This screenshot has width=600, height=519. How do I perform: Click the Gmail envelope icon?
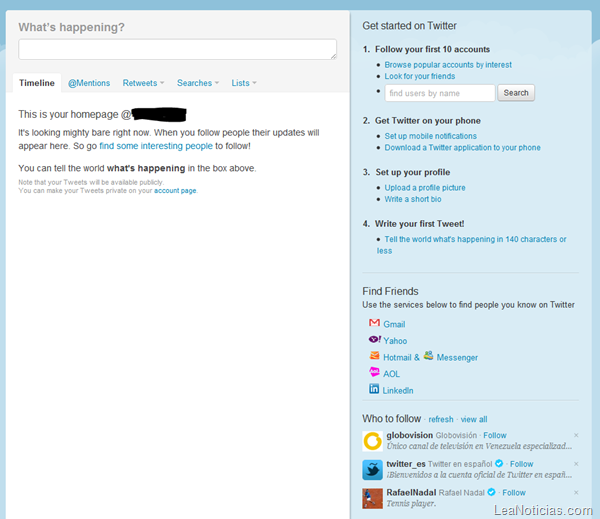[x=374, y=323]
